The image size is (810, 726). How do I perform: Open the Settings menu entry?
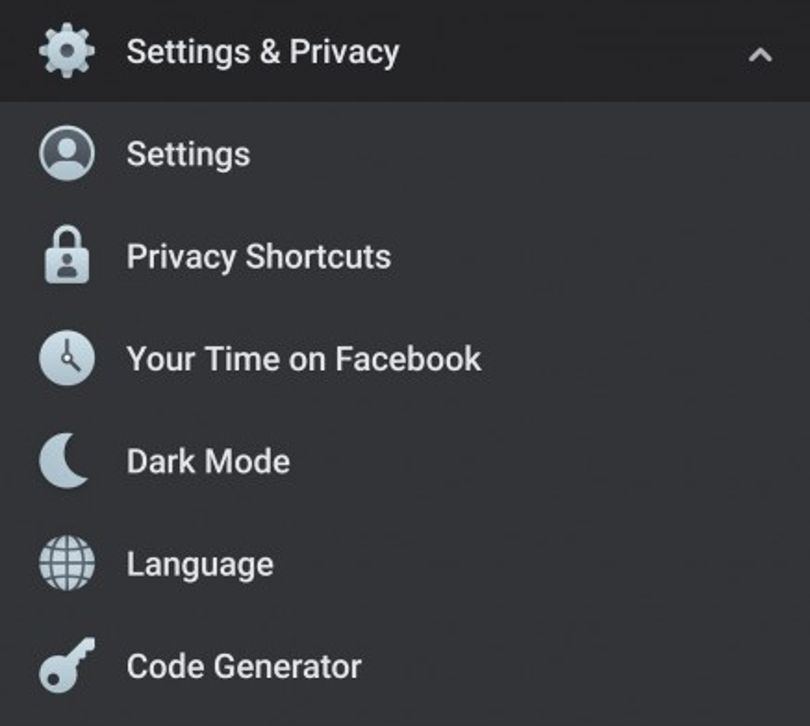pyautogui.click(x=189, y=155)
